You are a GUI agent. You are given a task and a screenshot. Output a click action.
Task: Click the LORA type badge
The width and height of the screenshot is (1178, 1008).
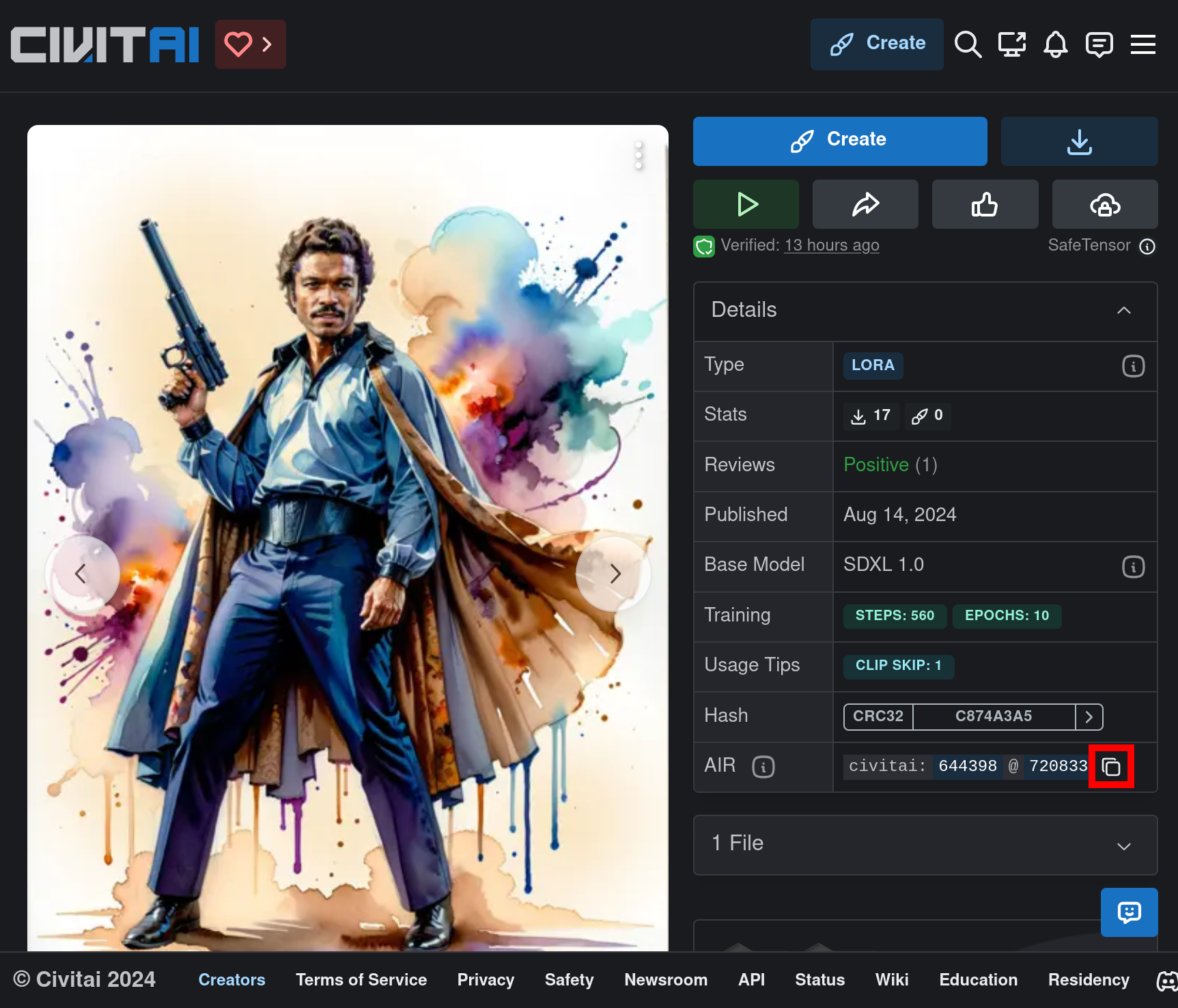point(873,365)
